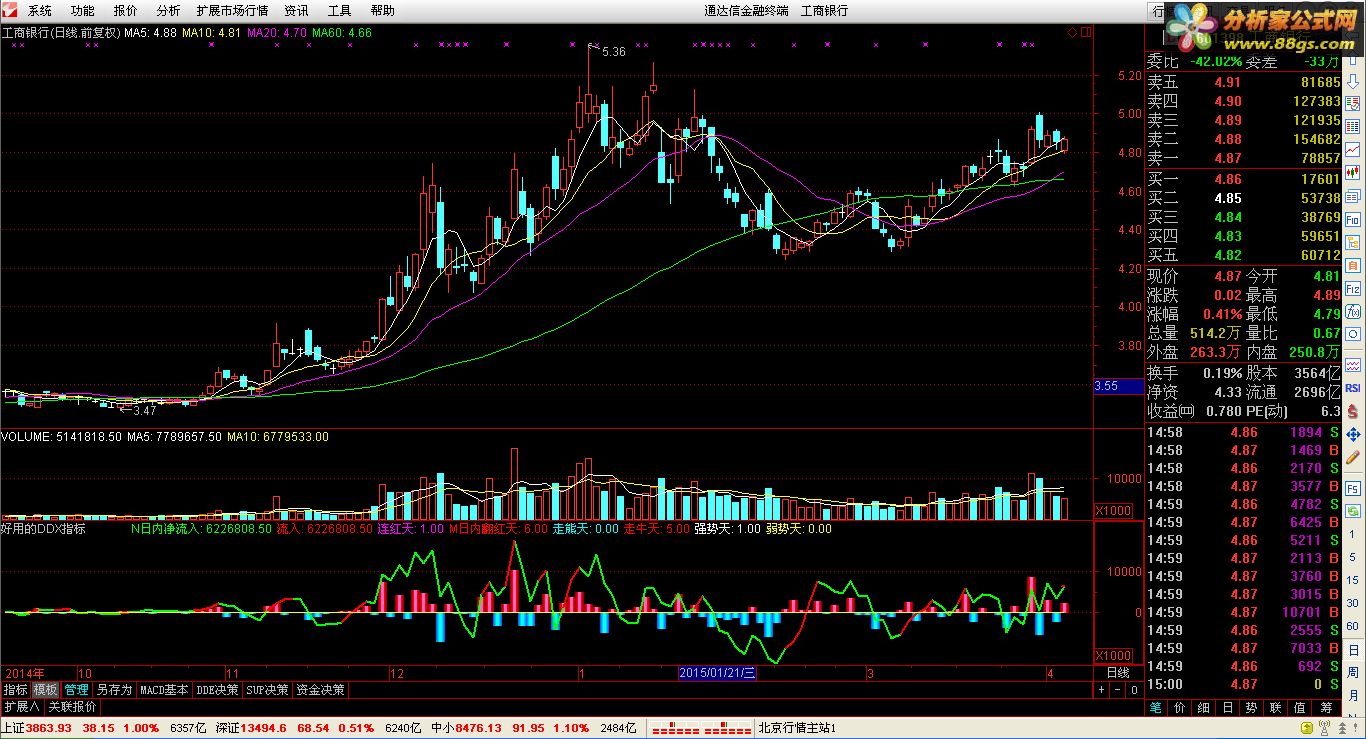Select the pencil drawing tool icon
The image size is (1366, 739).
point(1353,457)
